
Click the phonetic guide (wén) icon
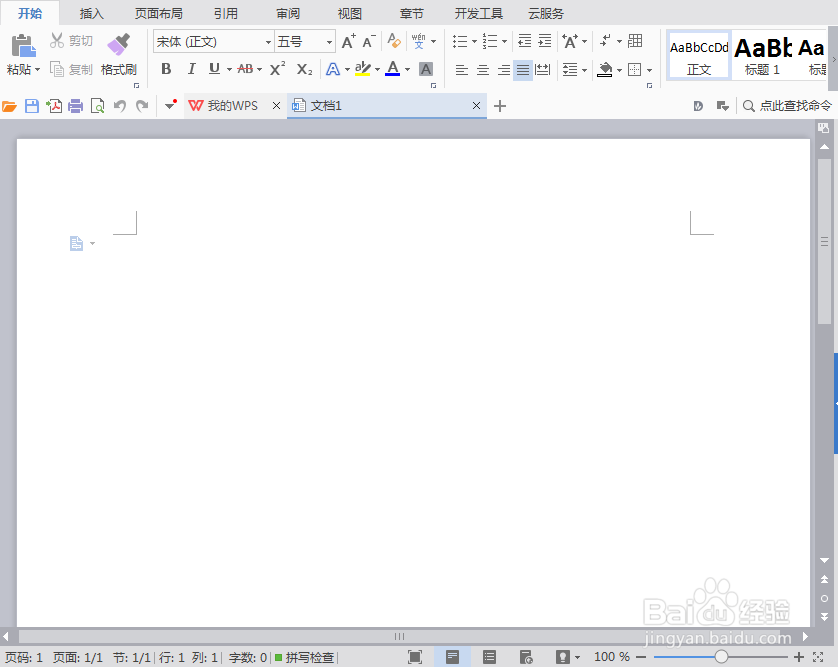coord(418,41)
